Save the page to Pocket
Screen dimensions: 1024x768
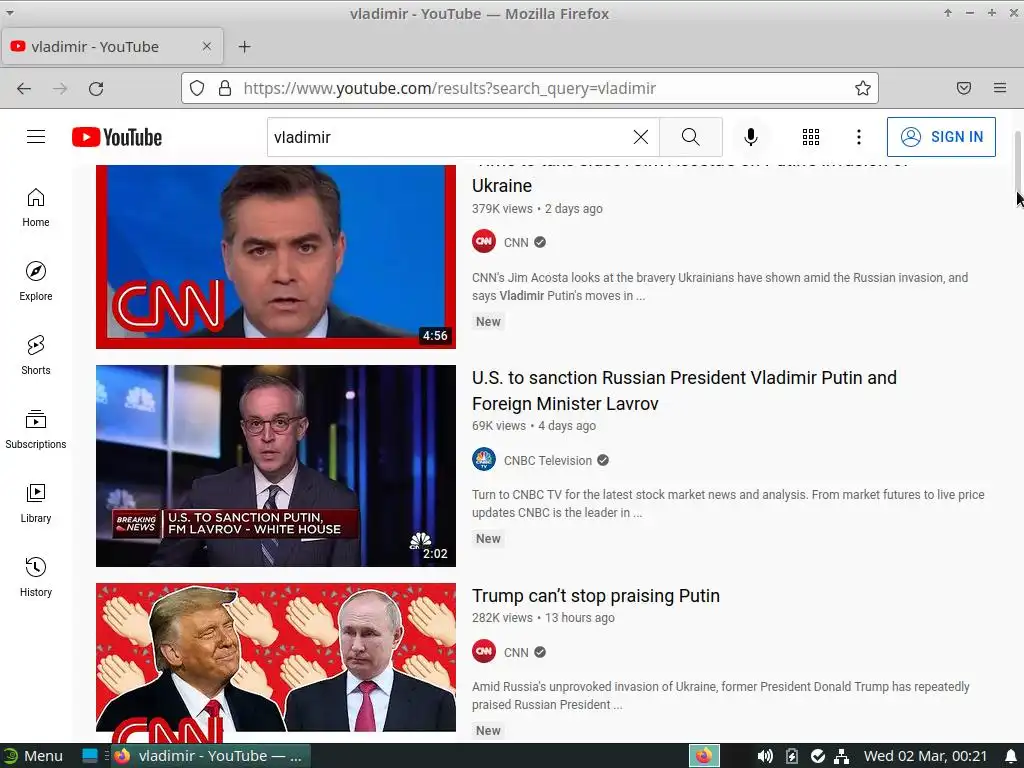click(x=964, y=88)
